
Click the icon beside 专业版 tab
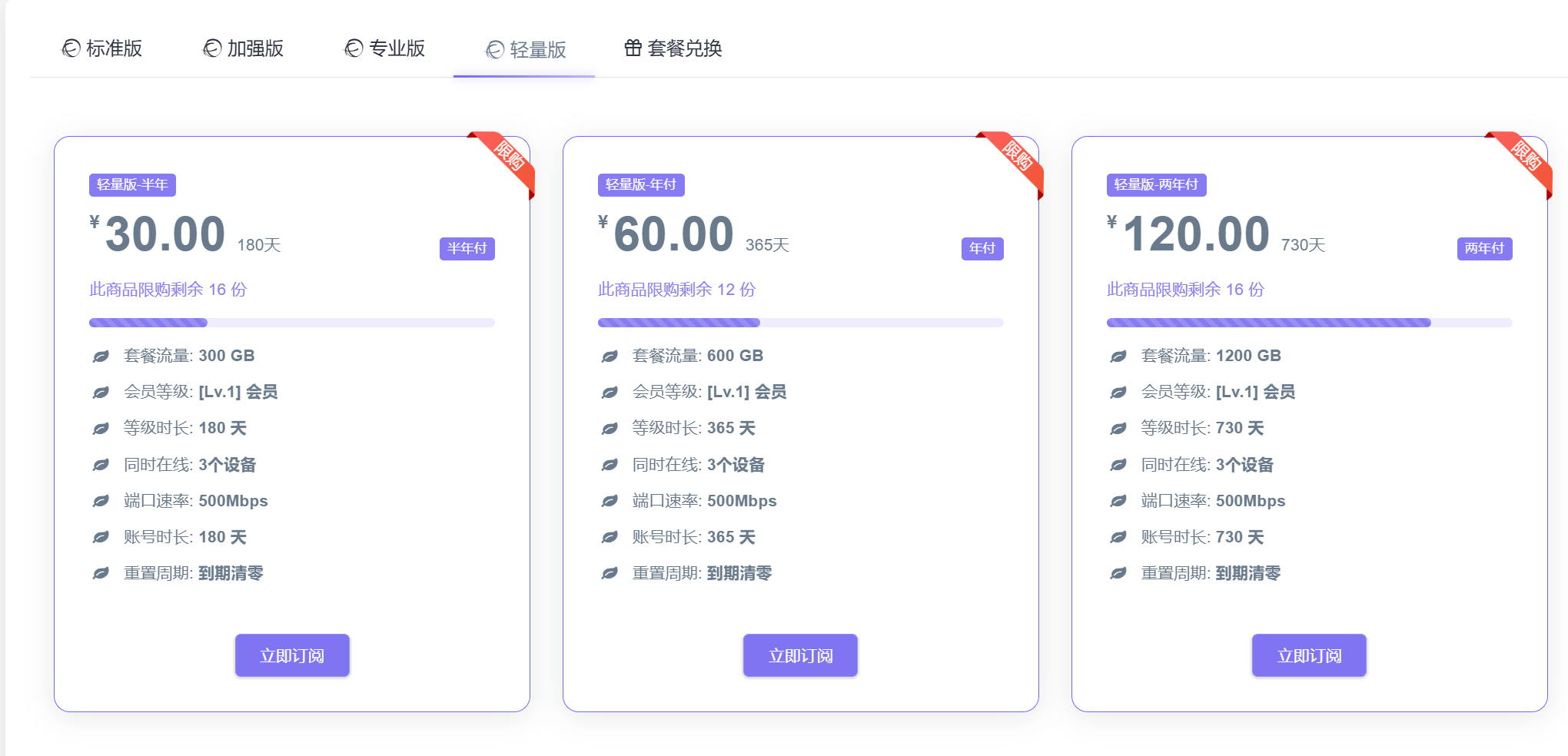point(354,48)
